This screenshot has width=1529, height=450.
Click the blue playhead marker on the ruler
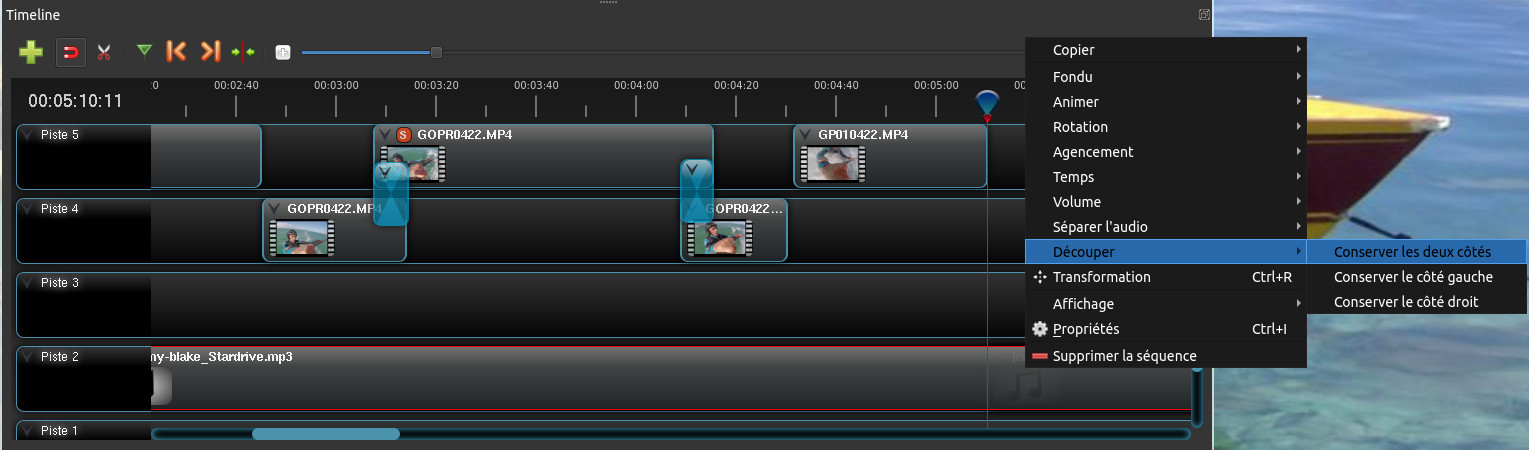(987, 102)
